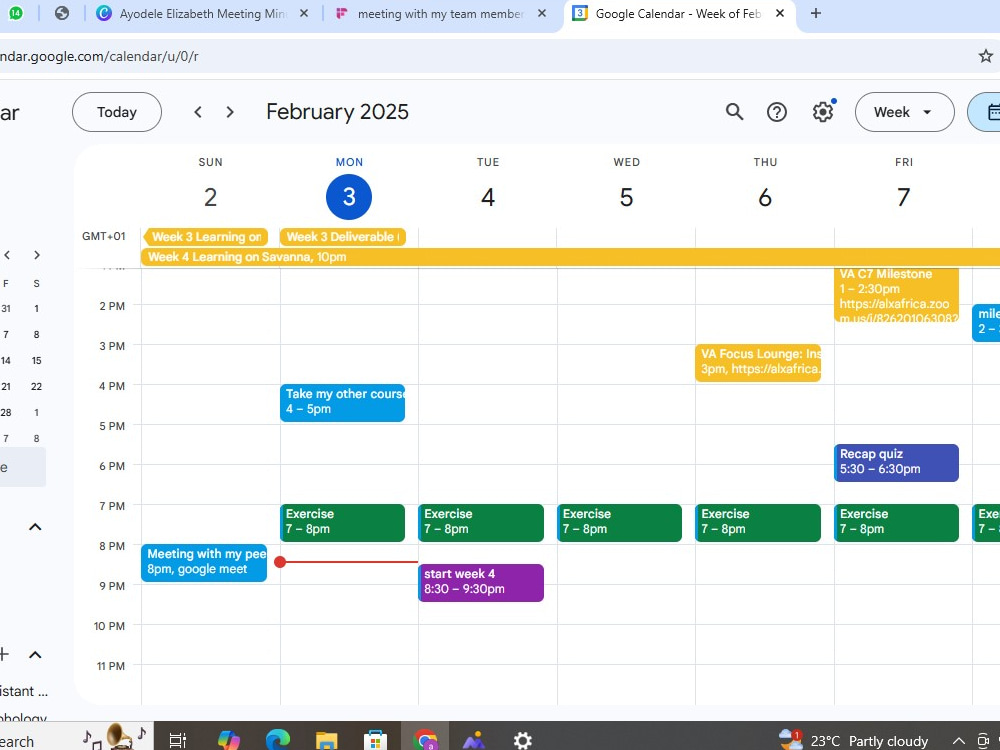Open Friday Exercise 7-8pm event
Image resolution: width=1000 pixels, height=750 pixels.
tap(896, 522)
